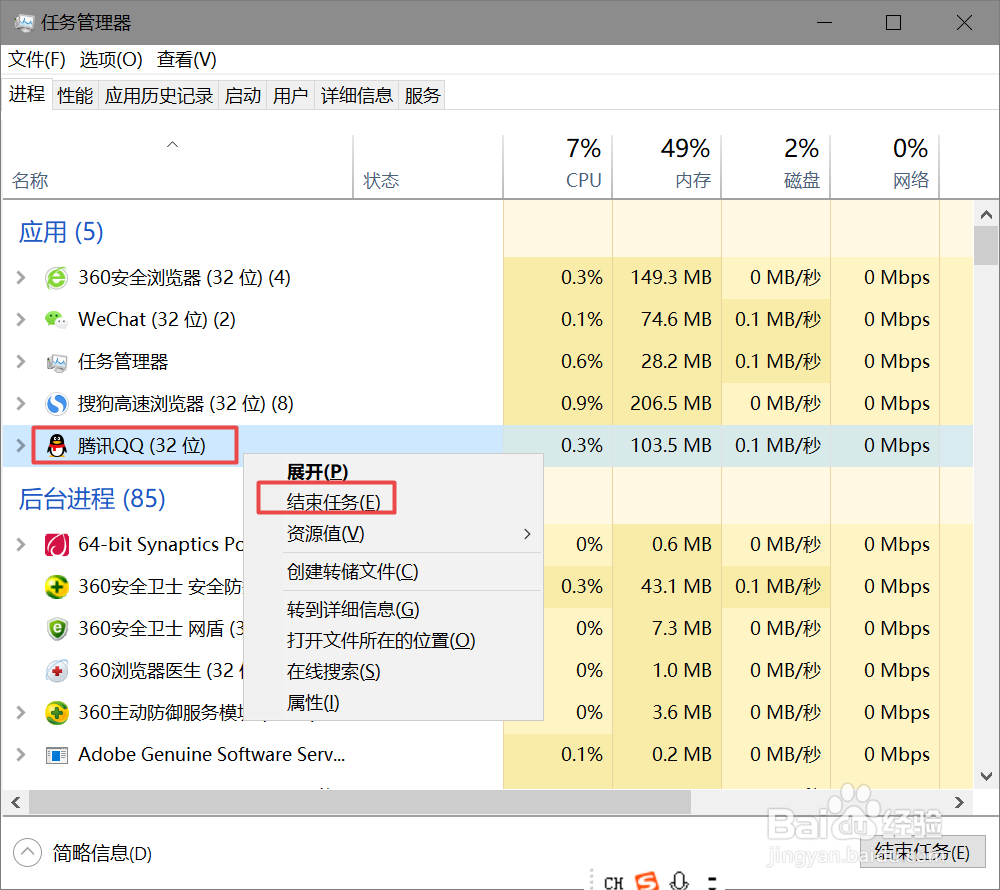This screenshot has width=1000, height=890.
Task: Collapse to 简略信息(D) view
Action: pos(83,853)
